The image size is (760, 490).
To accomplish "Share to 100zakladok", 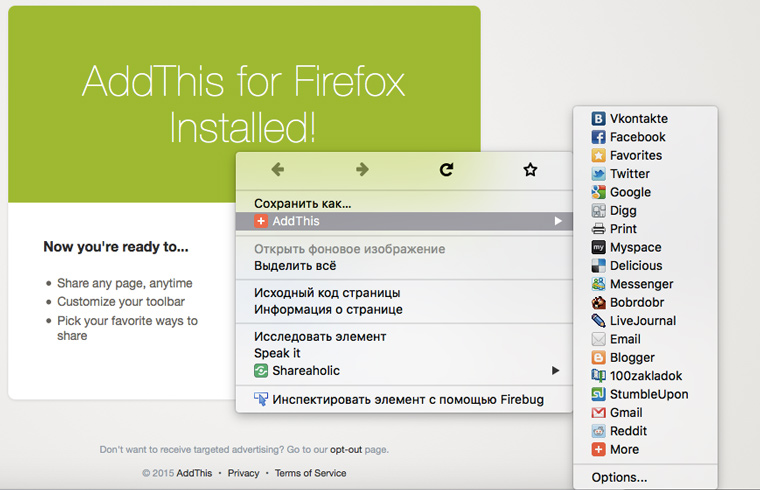I will (645, 376).
